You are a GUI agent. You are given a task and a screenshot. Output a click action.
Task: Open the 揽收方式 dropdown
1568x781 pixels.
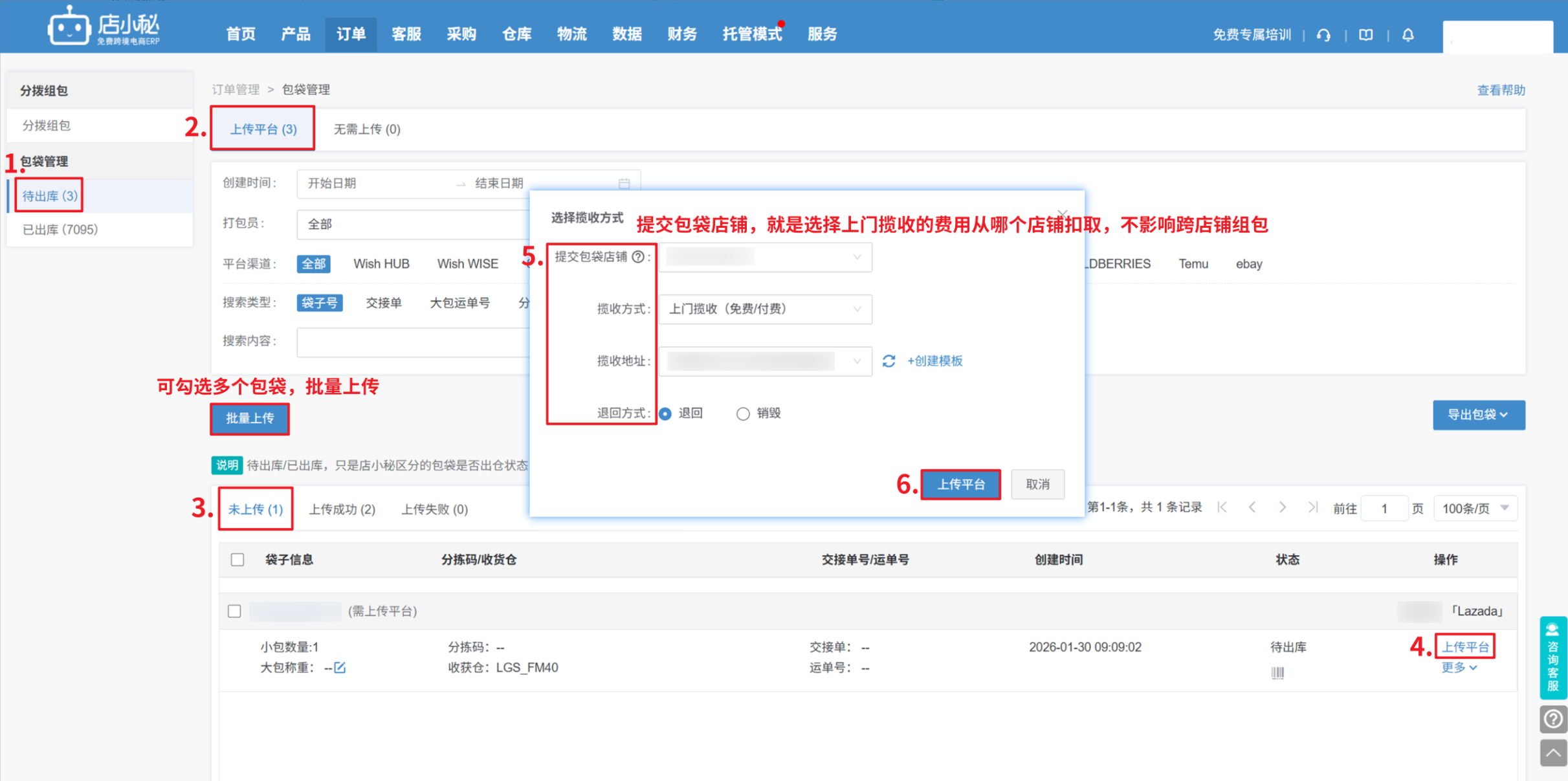[x=765, y=309]
